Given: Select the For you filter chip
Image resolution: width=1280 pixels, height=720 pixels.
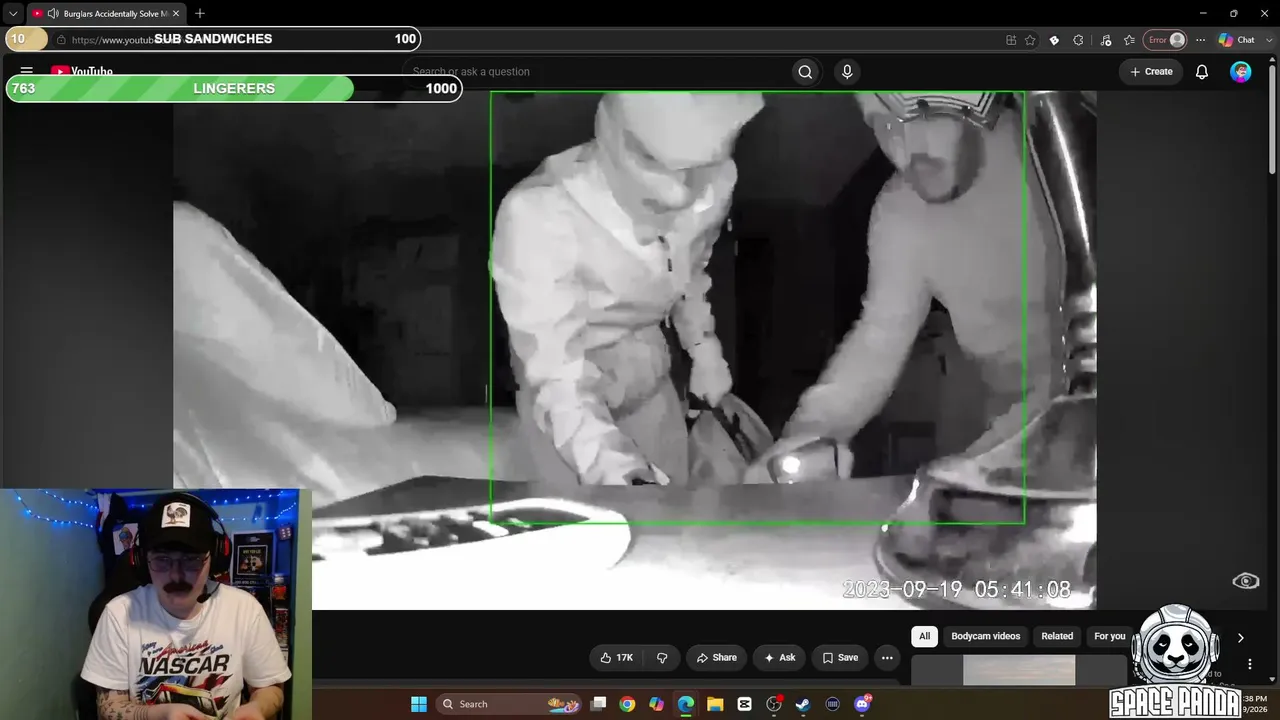Looking at the screenshot, I should [1109, 636].
